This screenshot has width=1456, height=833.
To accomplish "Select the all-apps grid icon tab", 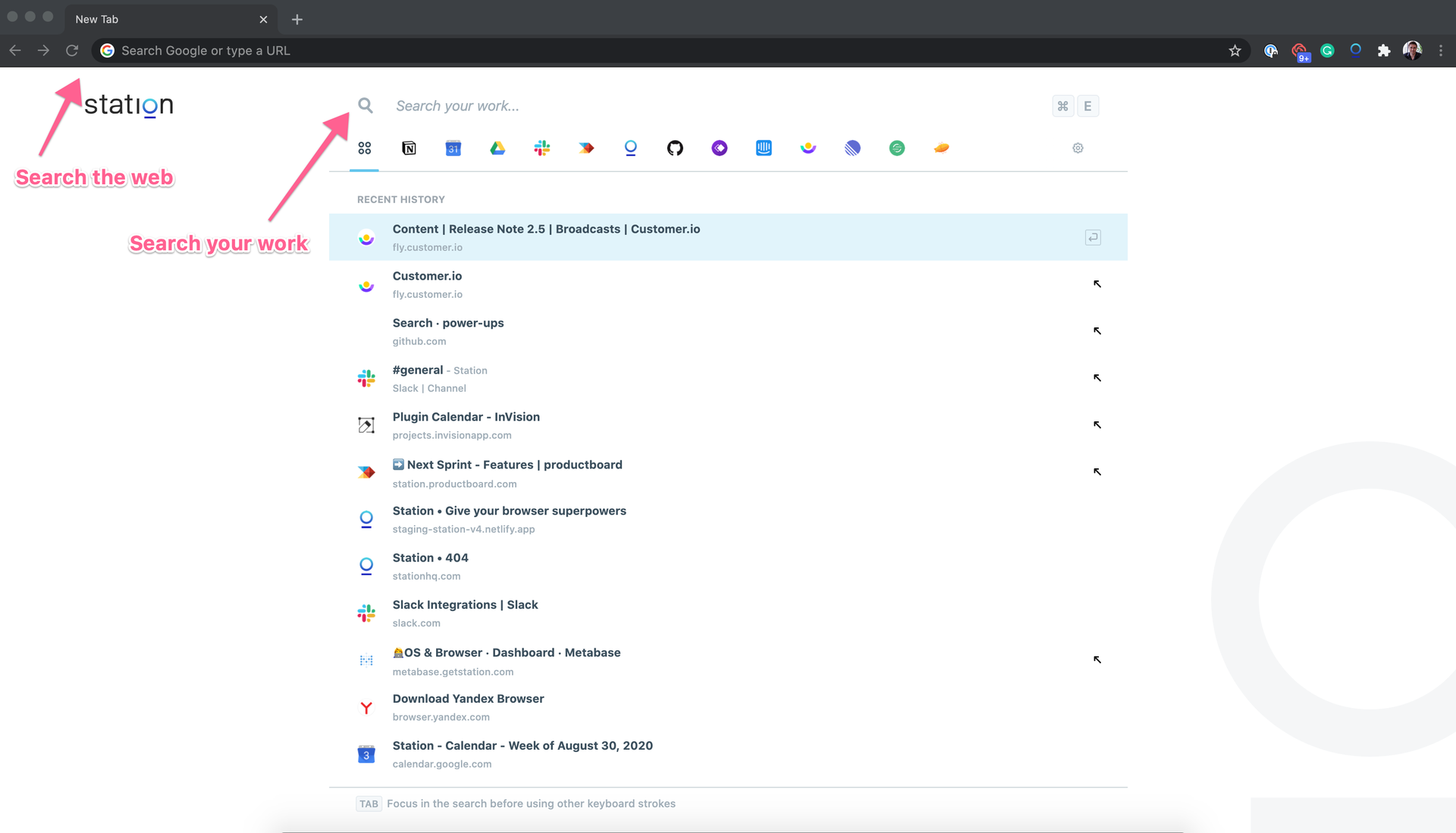I will (x=365, y=148).
